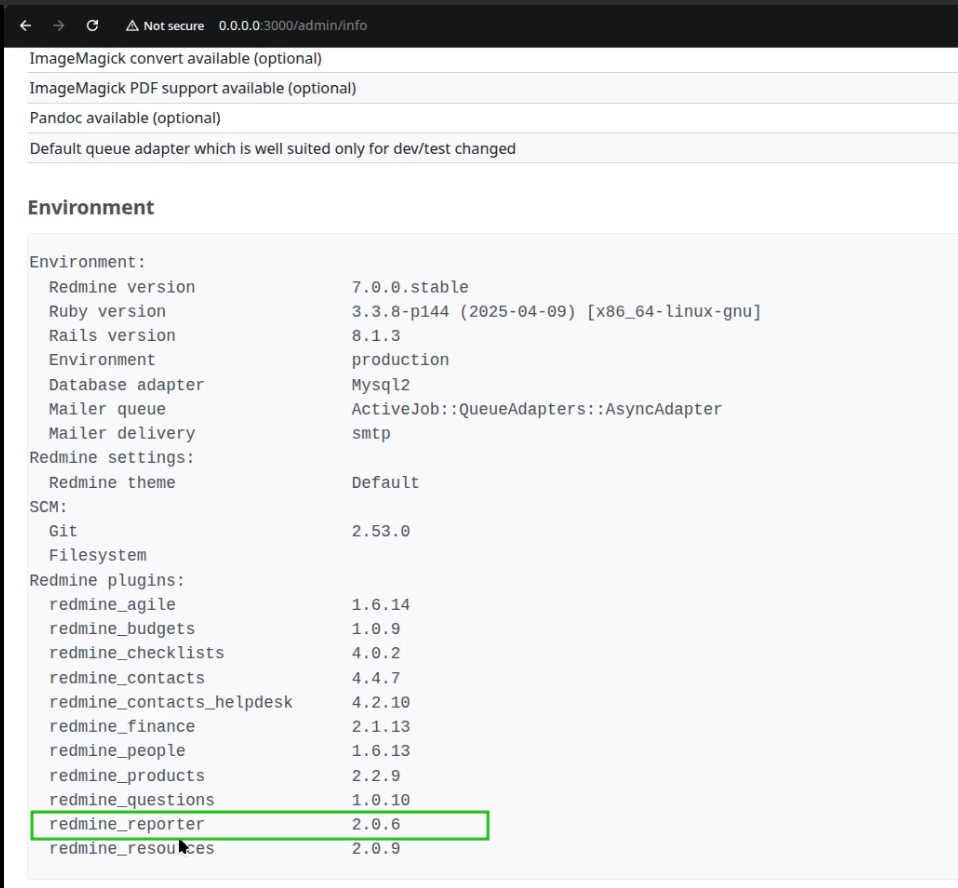Click the 'redmine_reporter' plugin name
This screenshot has height=888, width=958.
(127, 824)
